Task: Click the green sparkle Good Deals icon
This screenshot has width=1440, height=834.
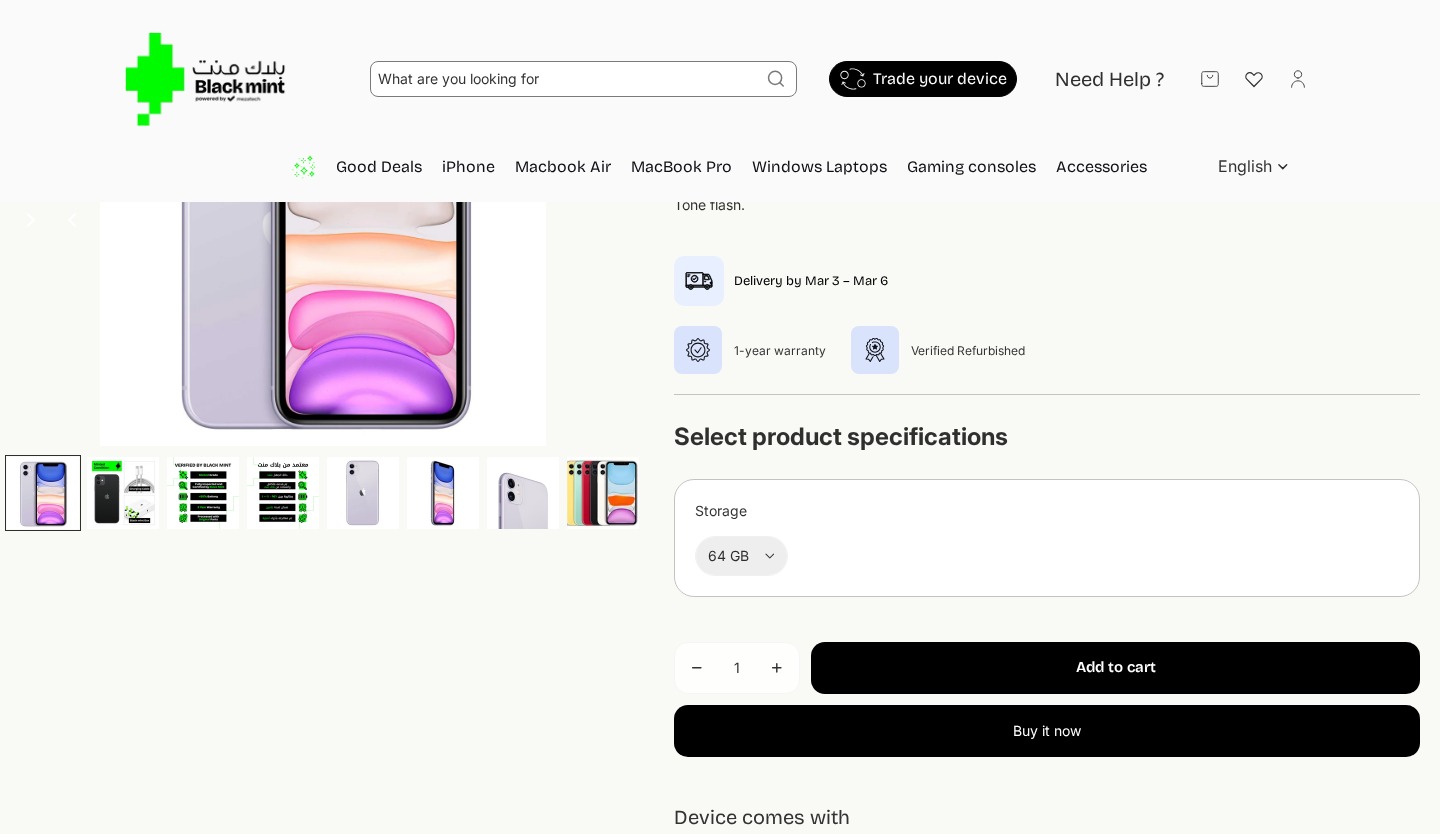Action: (x=304, y=167)
